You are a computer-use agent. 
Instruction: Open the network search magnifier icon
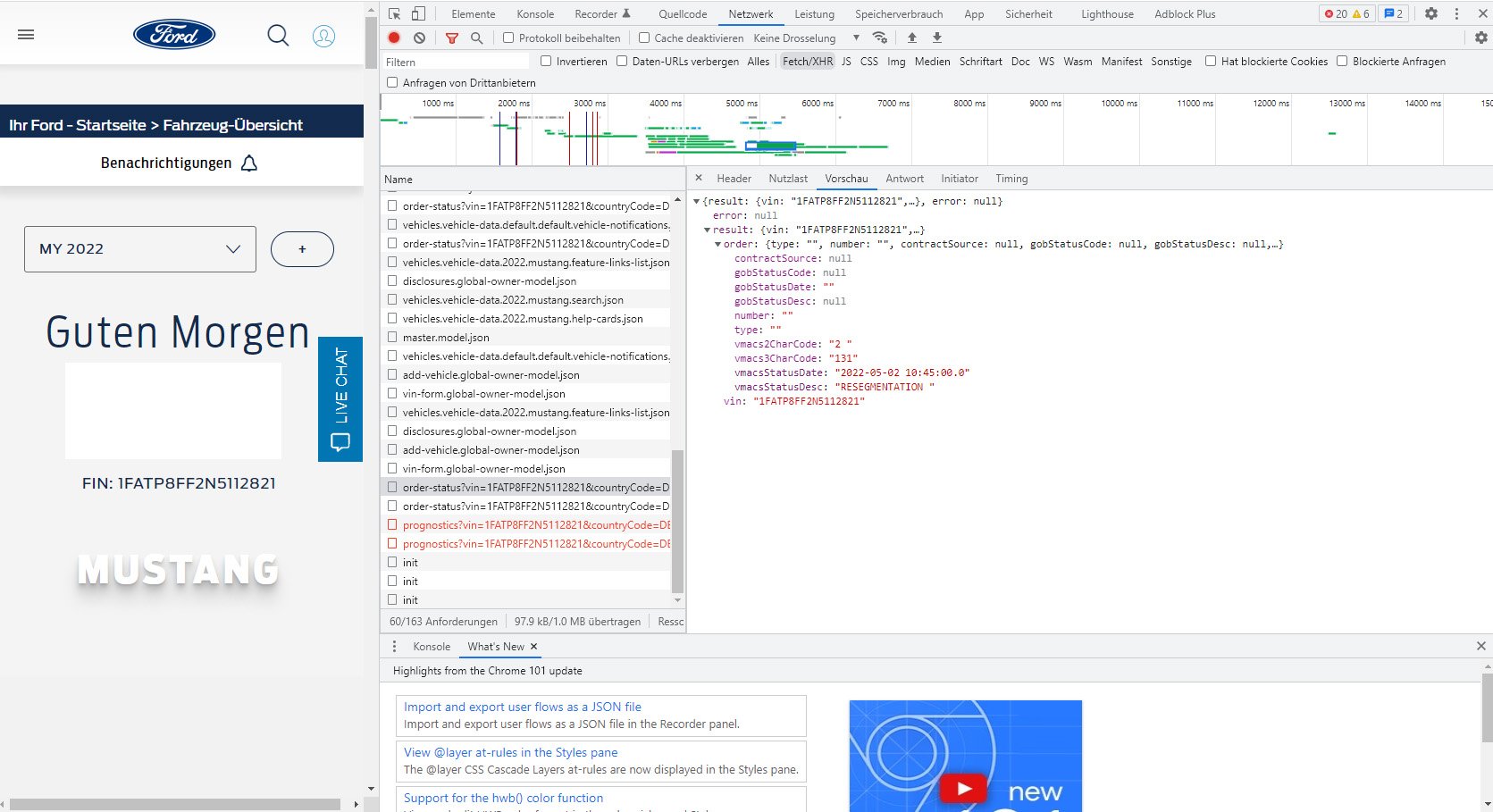[477, 38]
